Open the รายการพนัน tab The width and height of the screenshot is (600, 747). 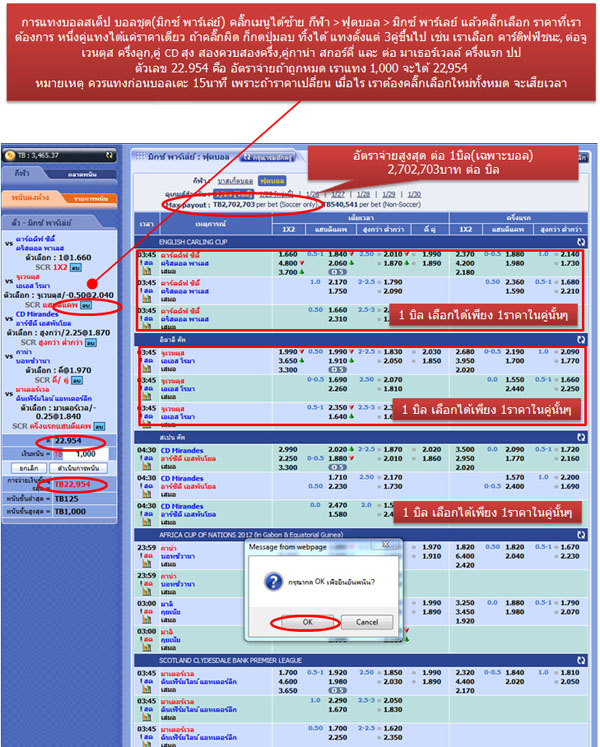pos(91,199)
